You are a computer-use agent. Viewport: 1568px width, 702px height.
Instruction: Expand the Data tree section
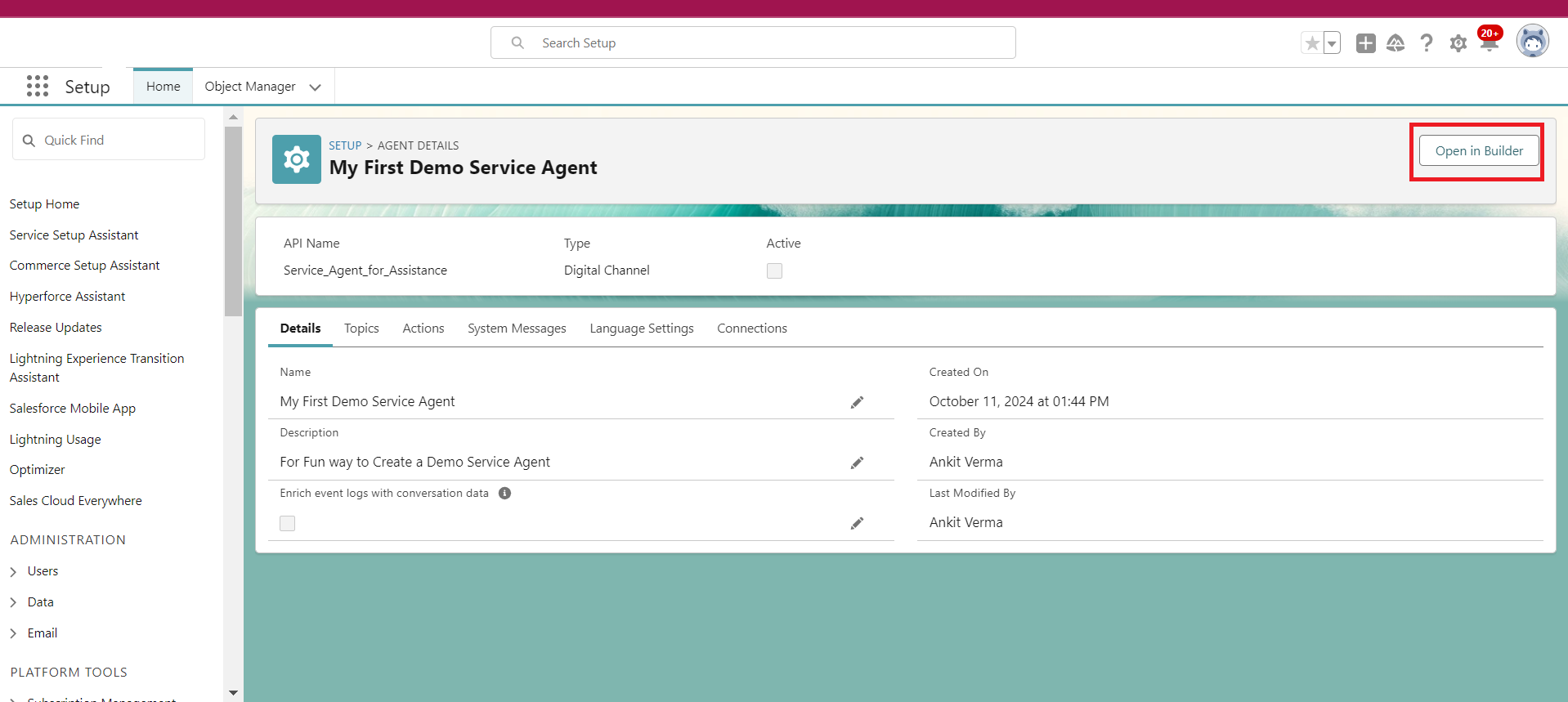[13, 602]
